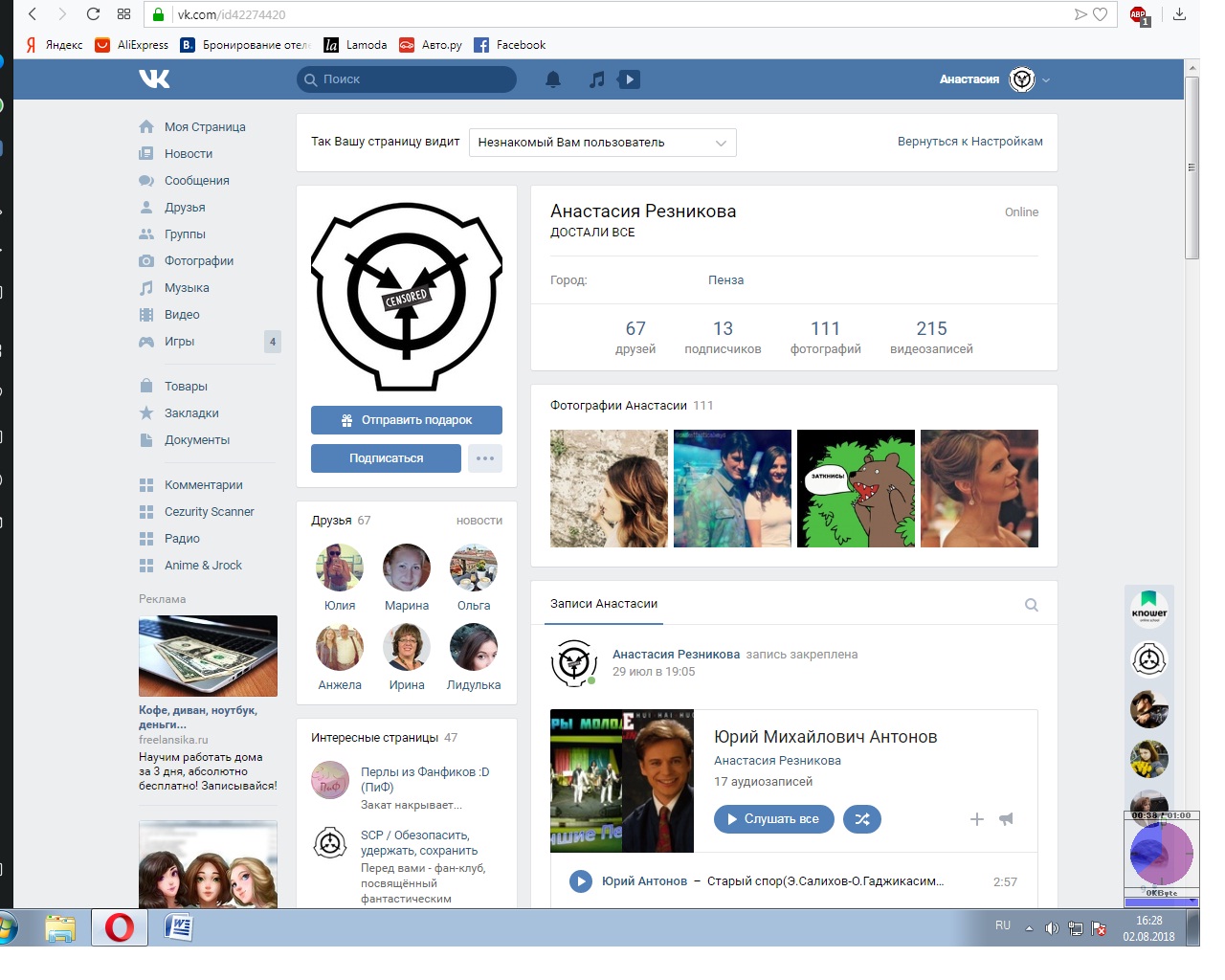Launch Opera from the Windows taskbar
Screen dimensions: 1225x980
coord(120,927)
